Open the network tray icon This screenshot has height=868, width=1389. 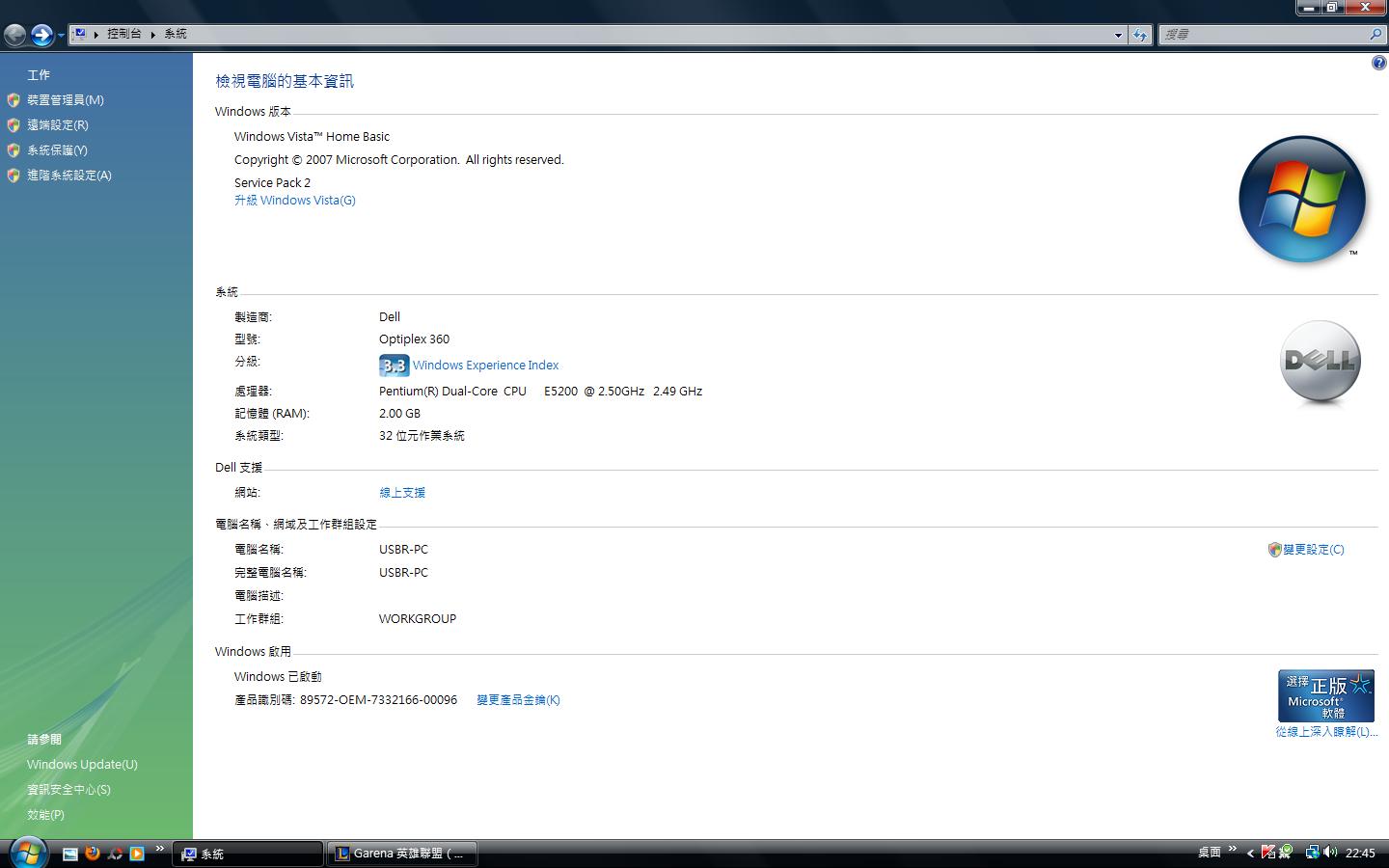[x=1312, y=853]
